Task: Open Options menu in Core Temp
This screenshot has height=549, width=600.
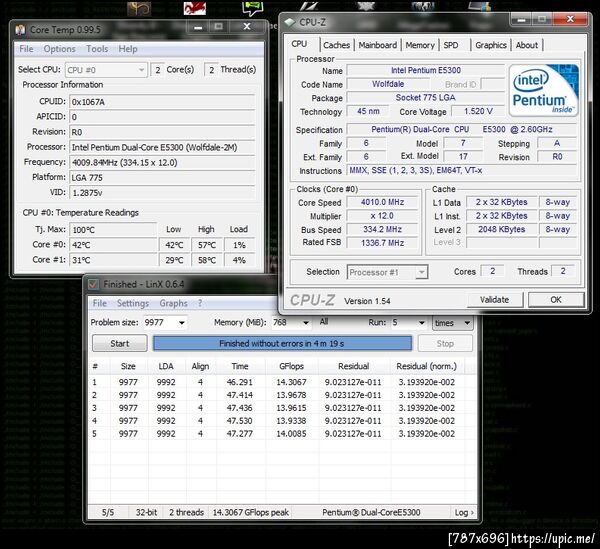Action: pos(59,49)
